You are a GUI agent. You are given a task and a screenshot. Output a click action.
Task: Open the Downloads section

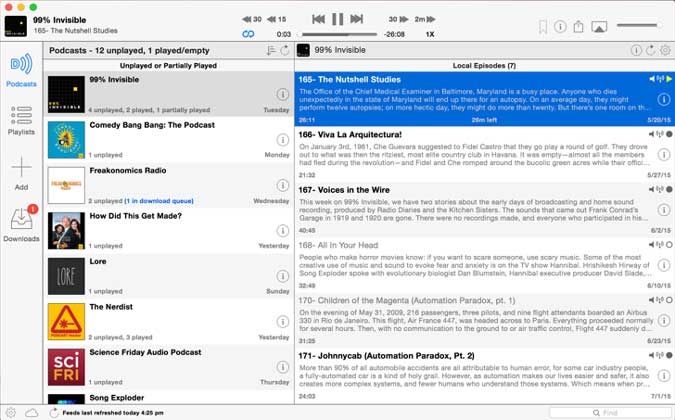pyautogui.click(x=22, y=224)
